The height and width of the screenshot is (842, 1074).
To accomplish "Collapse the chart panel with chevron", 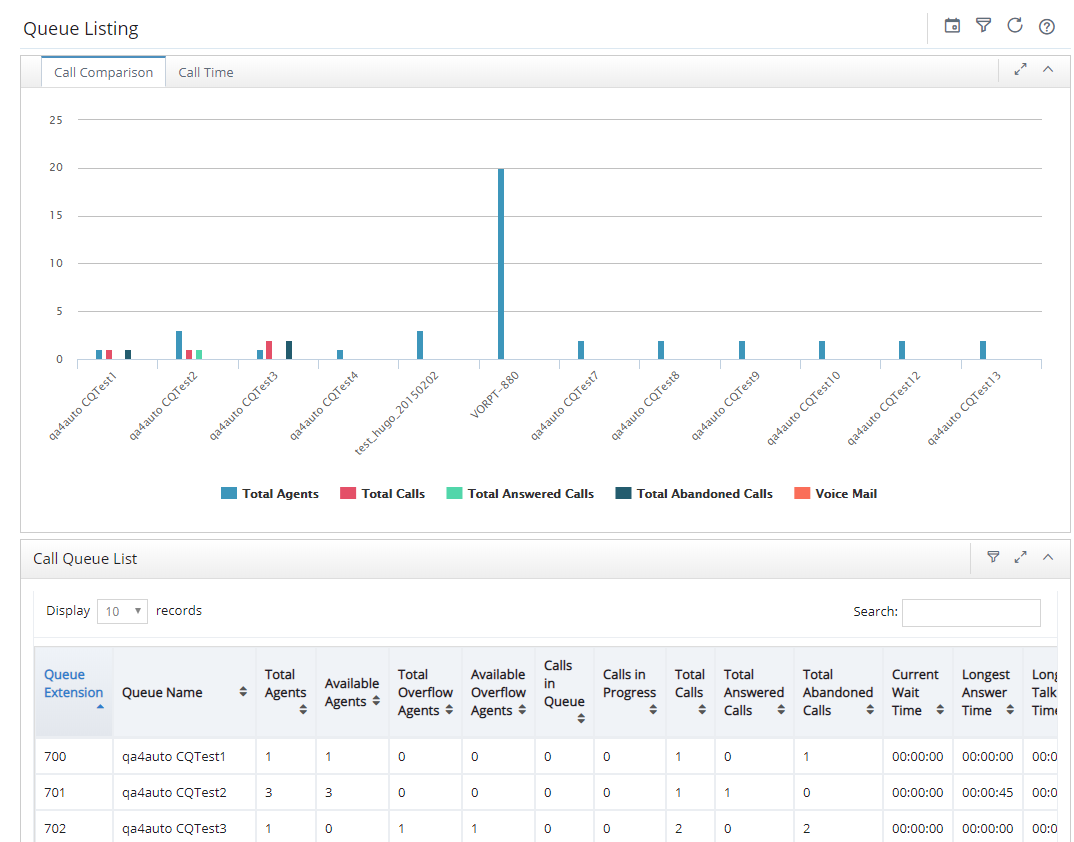I will (1048, 69).
